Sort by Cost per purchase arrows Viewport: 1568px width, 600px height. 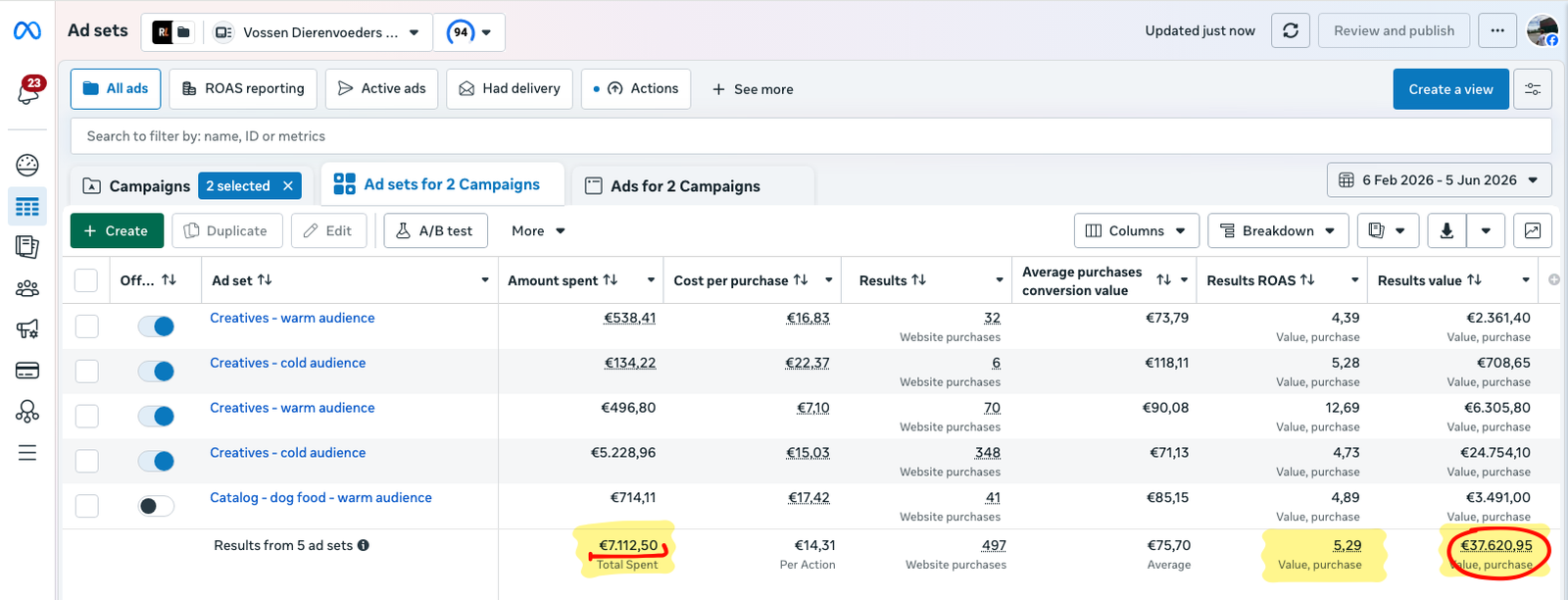click(801, 280)
